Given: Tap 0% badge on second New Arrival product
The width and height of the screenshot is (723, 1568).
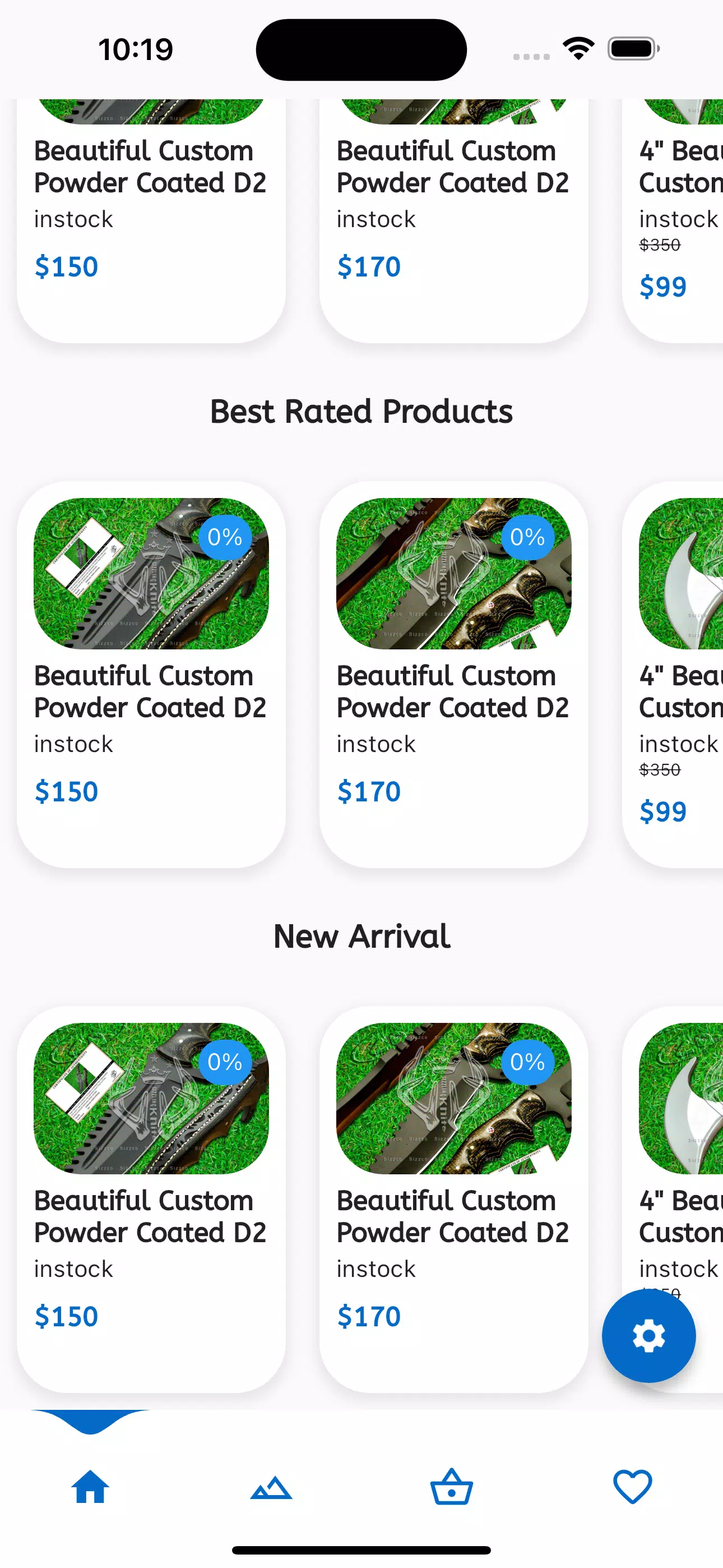Looking at the screenshot, I should [527, 1062].
